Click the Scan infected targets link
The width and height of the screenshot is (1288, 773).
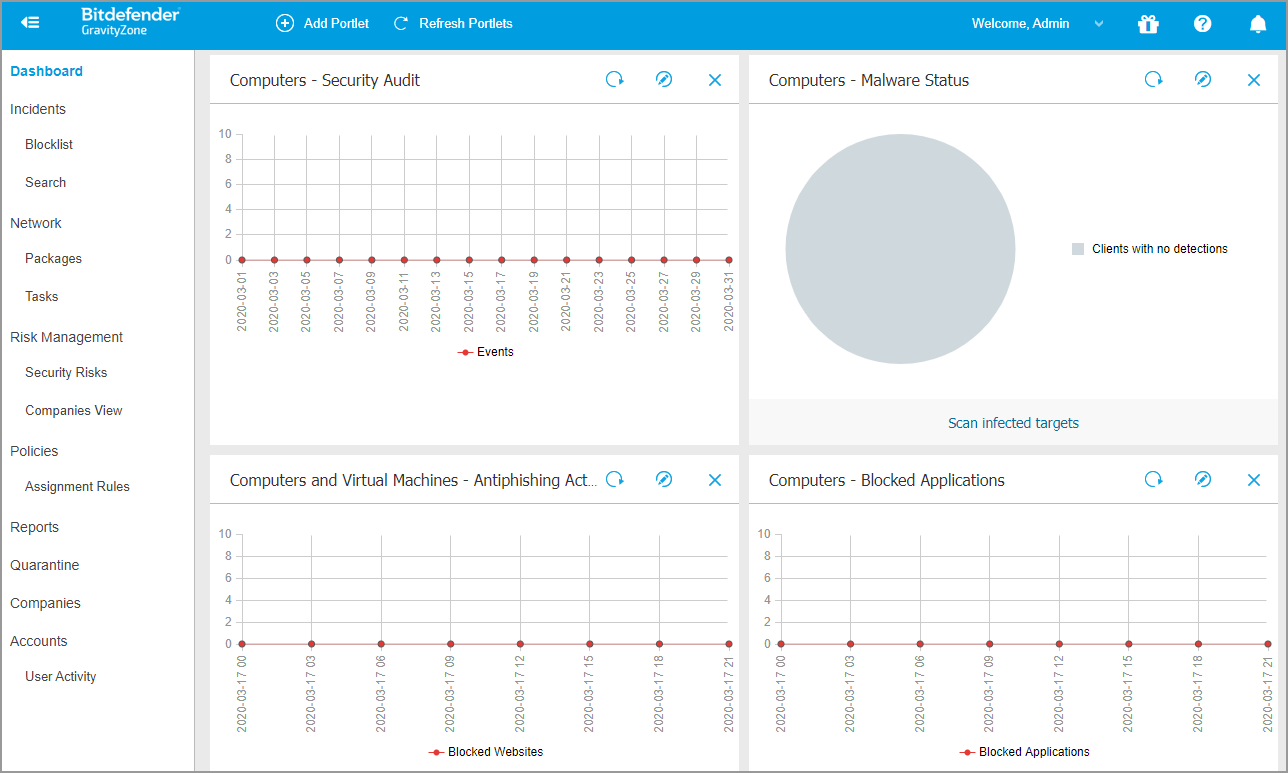point(1013,423)
